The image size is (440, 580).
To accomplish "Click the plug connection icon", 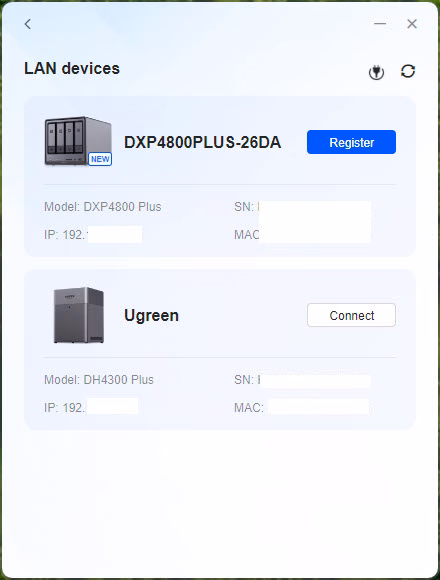I will click(376, 72).
